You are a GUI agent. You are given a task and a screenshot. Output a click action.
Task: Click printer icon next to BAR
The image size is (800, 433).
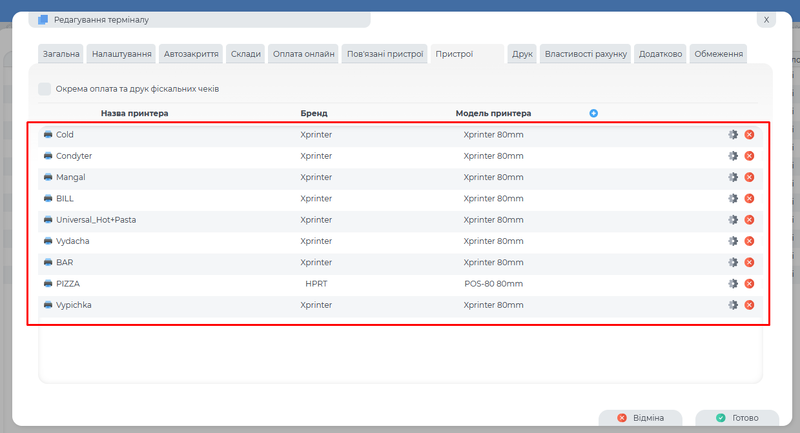47,262
